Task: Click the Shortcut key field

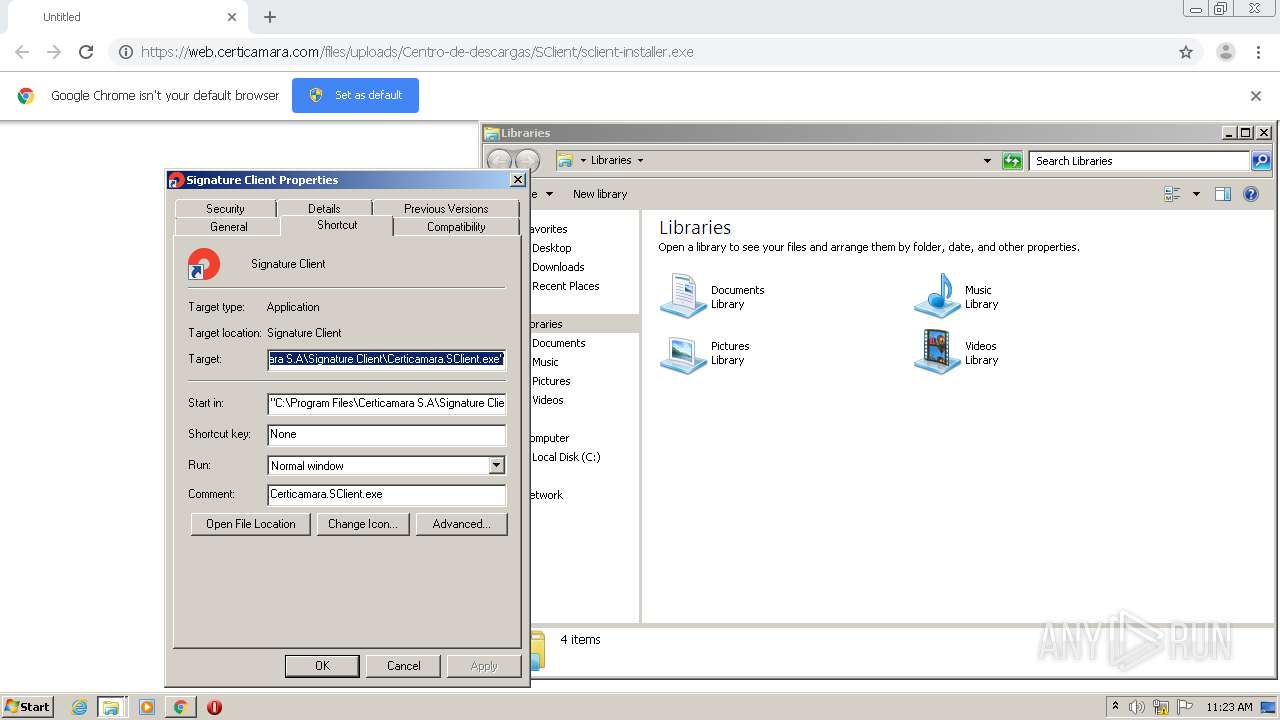Action: [387, 434]
